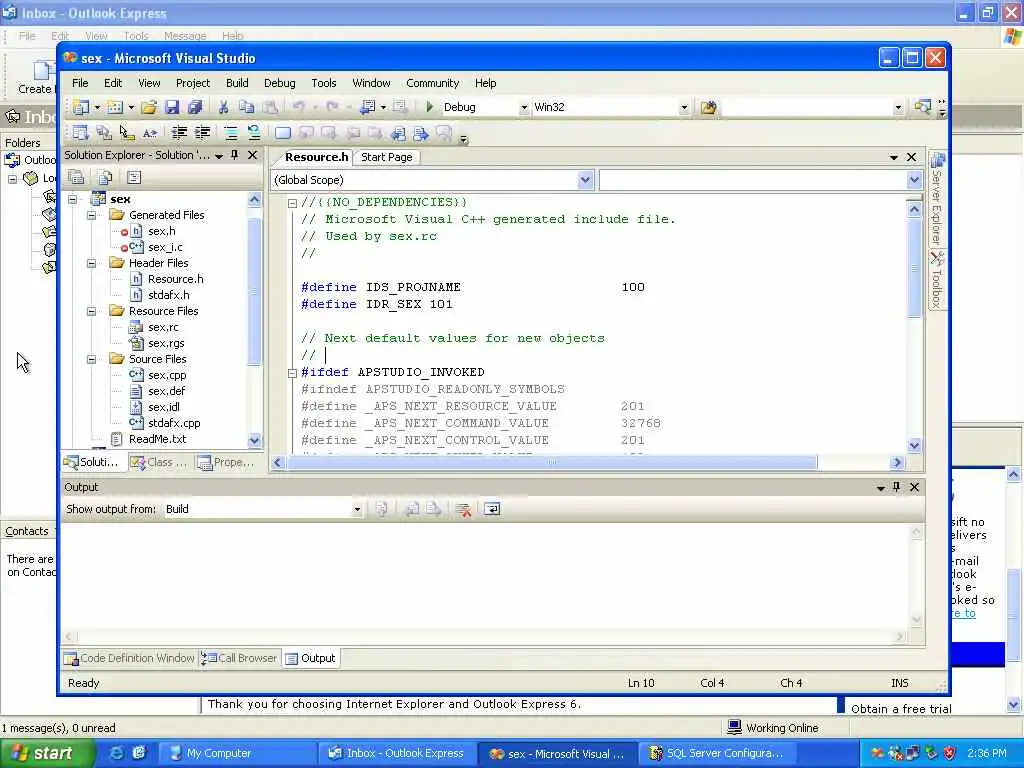Click the Save All icon
This screenshot has height=768, width=1024.
(x=195, y=107)
